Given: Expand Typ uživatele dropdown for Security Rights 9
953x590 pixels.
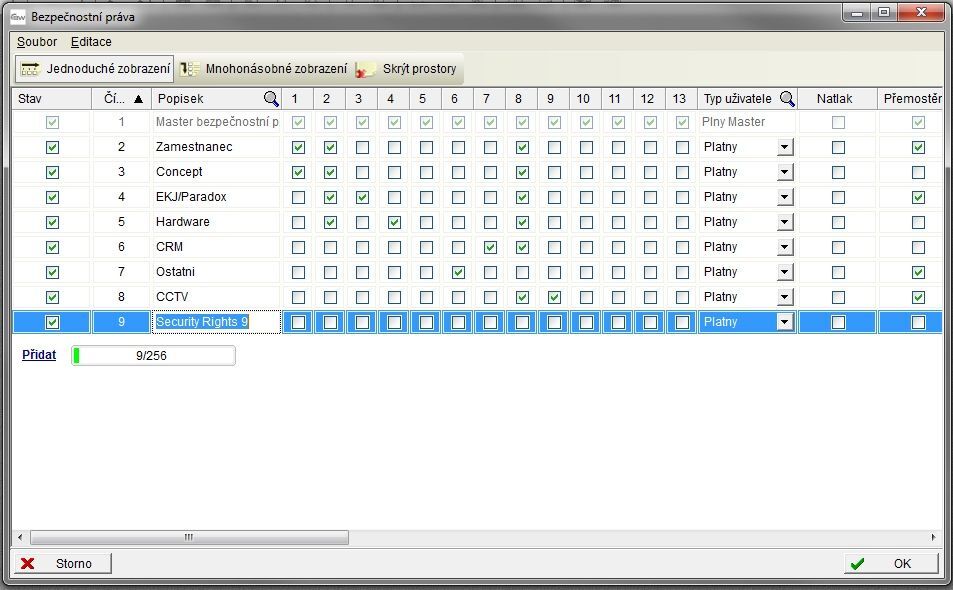Looking at the screenshot, I should point(784,322).
